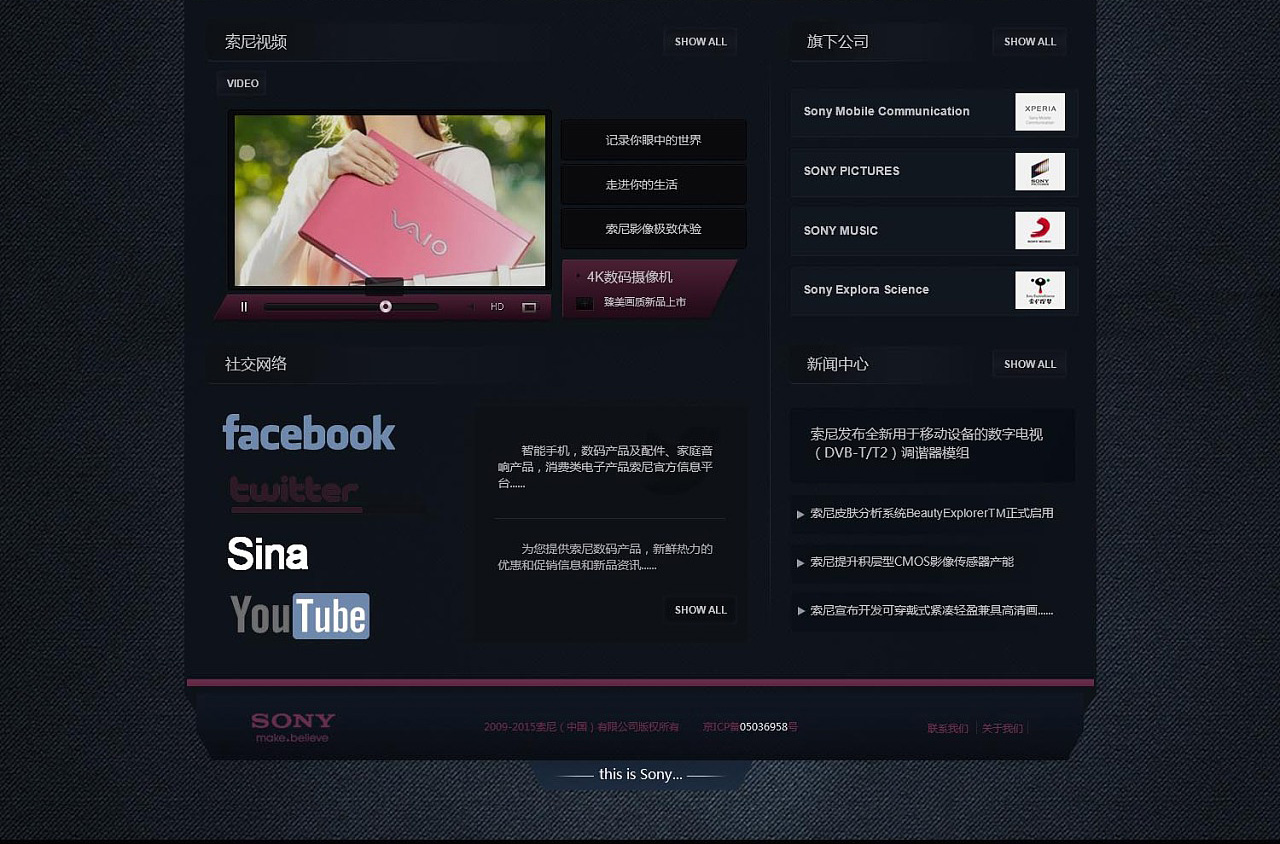Click the small thumbnail beside 臻美画质新品上市
Image resolution: width=1280 pixels, height=844 pixels.
point(585,303)
